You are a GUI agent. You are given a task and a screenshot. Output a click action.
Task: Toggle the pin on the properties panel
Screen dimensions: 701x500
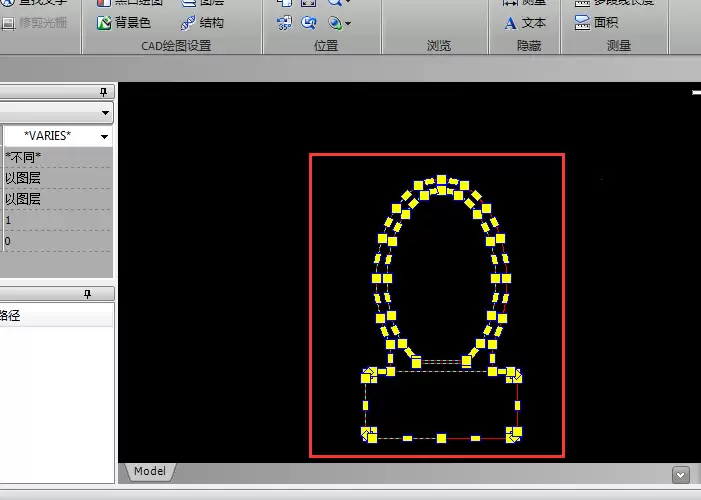pos(103,92)
